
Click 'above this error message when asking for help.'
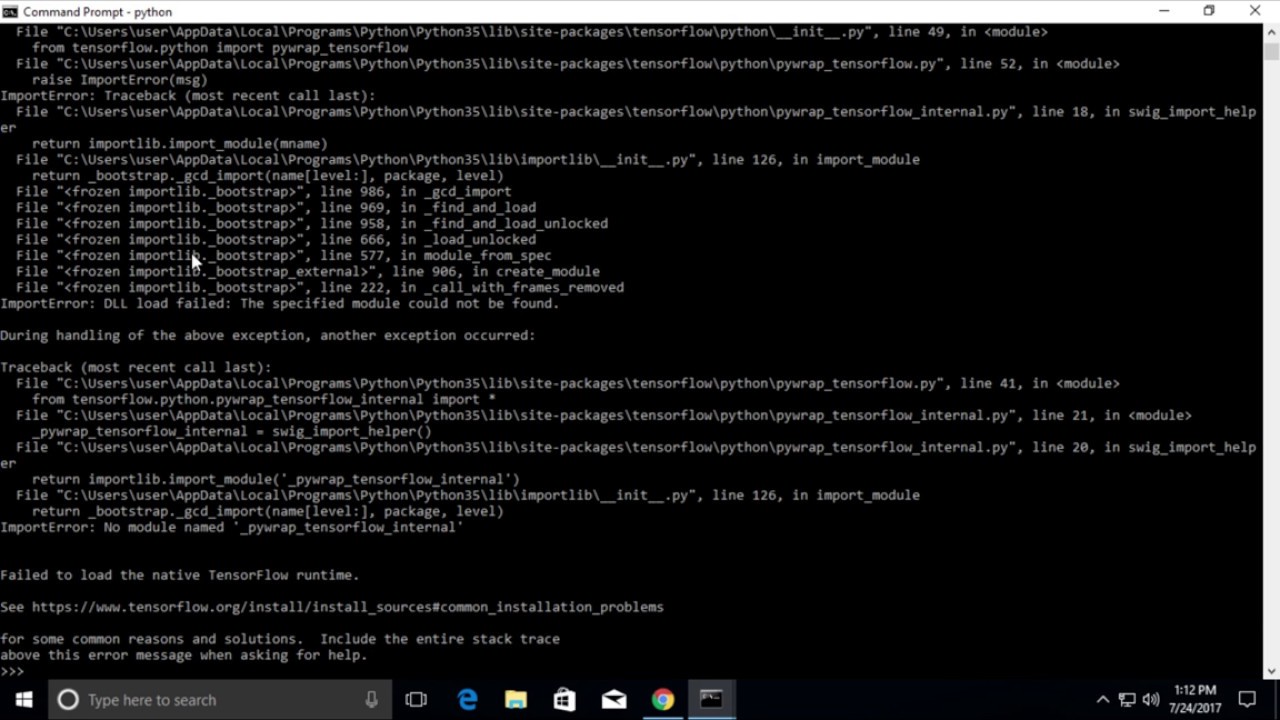(x=184, y=655)
